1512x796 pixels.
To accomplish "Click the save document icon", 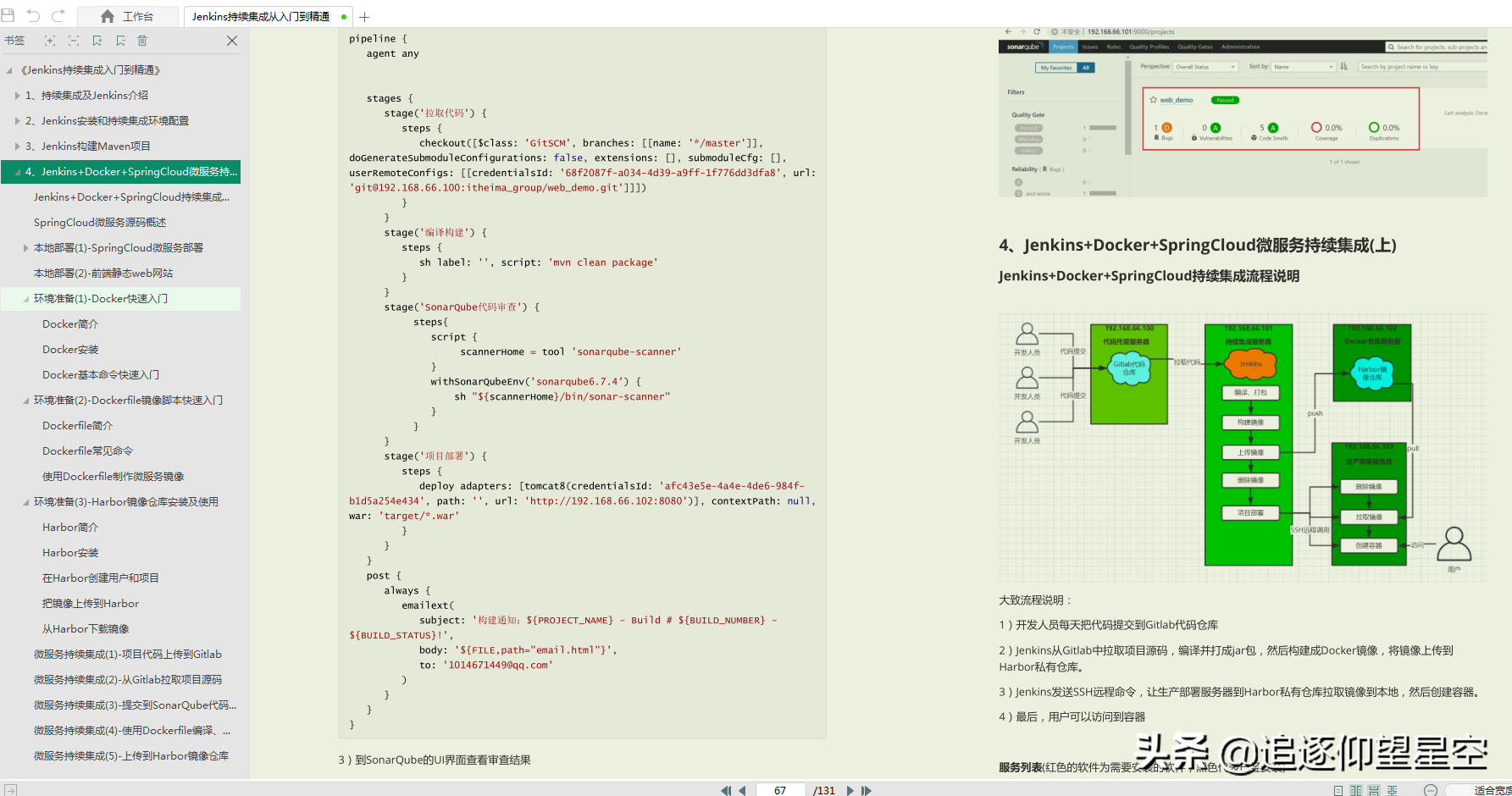I will pos(8,15).
